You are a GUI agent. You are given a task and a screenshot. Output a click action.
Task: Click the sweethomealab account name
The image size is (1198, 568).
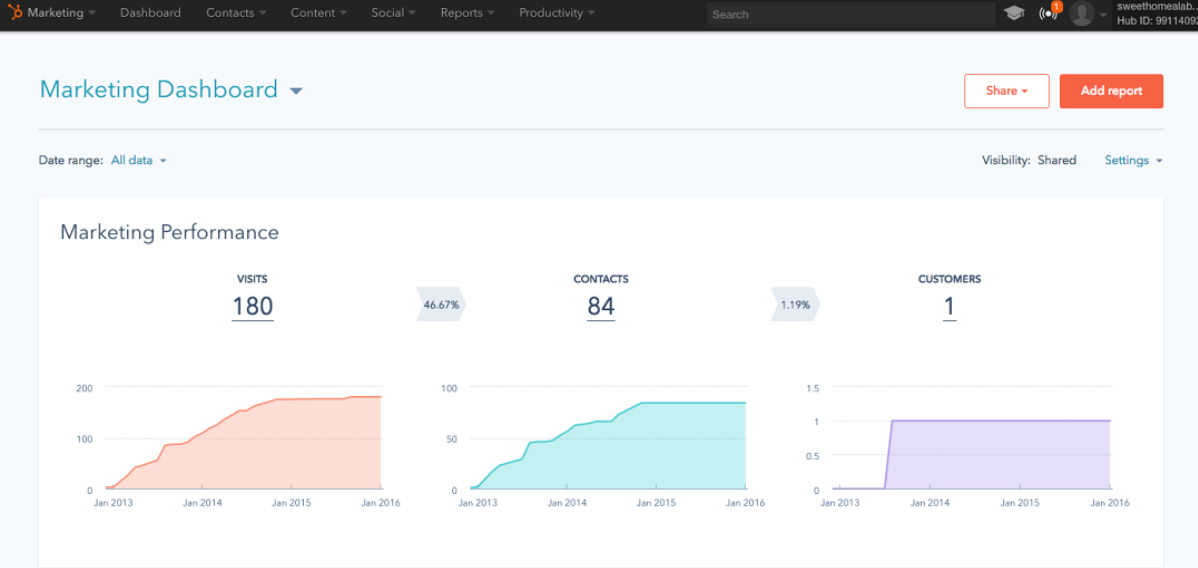click(x=1156, y=6)
